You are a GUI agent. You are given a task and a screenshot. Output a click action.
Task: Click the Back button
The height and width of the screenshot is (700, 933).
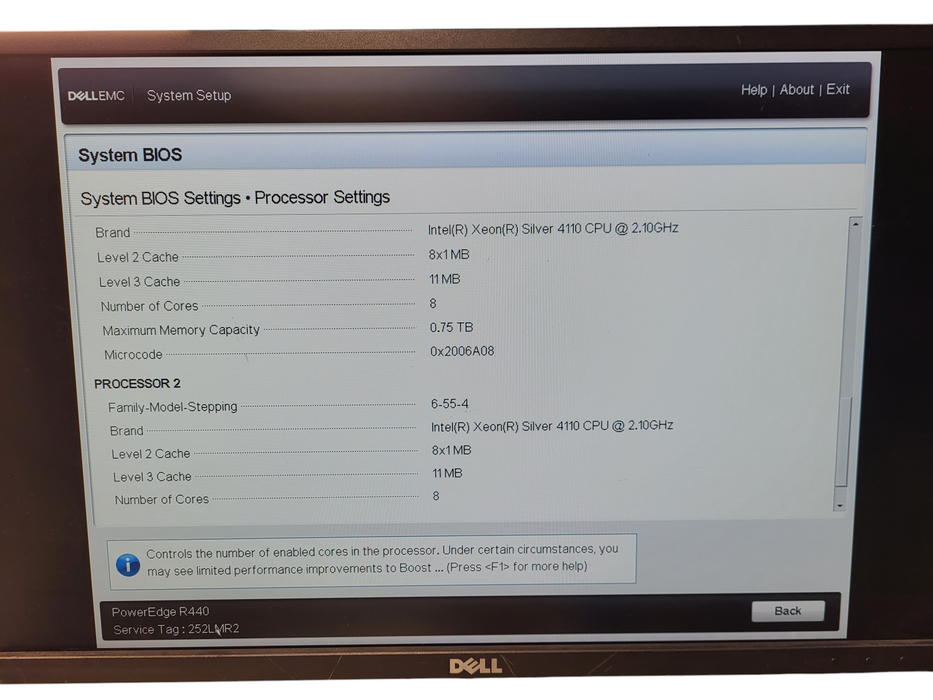click(787, 611)
